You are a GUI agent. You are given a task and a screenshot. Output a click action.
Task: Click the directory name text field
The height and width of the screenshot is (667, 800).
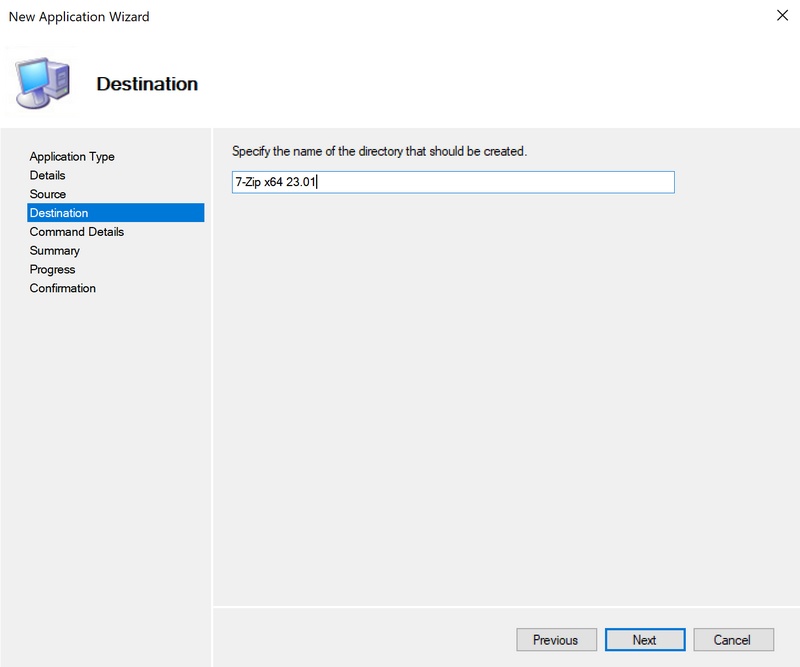click(453, 182)
